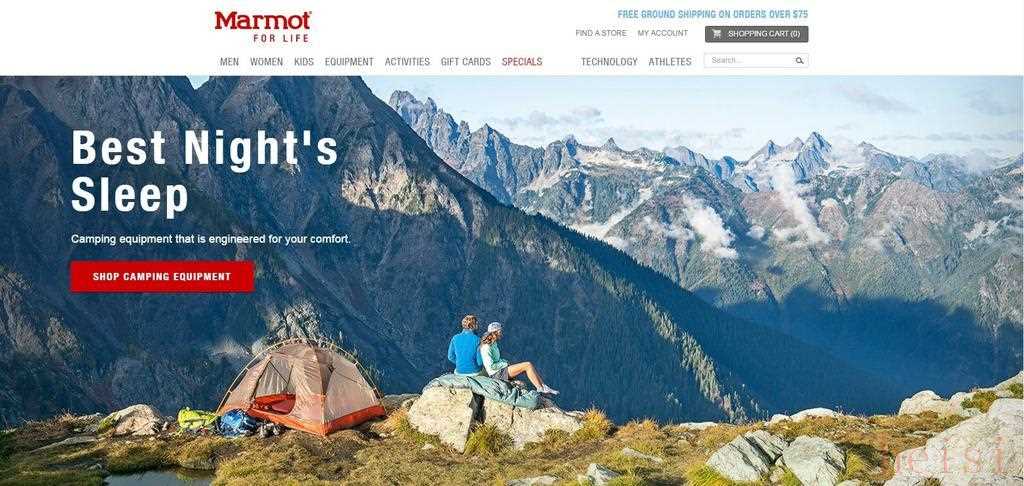Focus the Search input field
The width and height of the screenshot is (1024, 486).
pos(749,61)
